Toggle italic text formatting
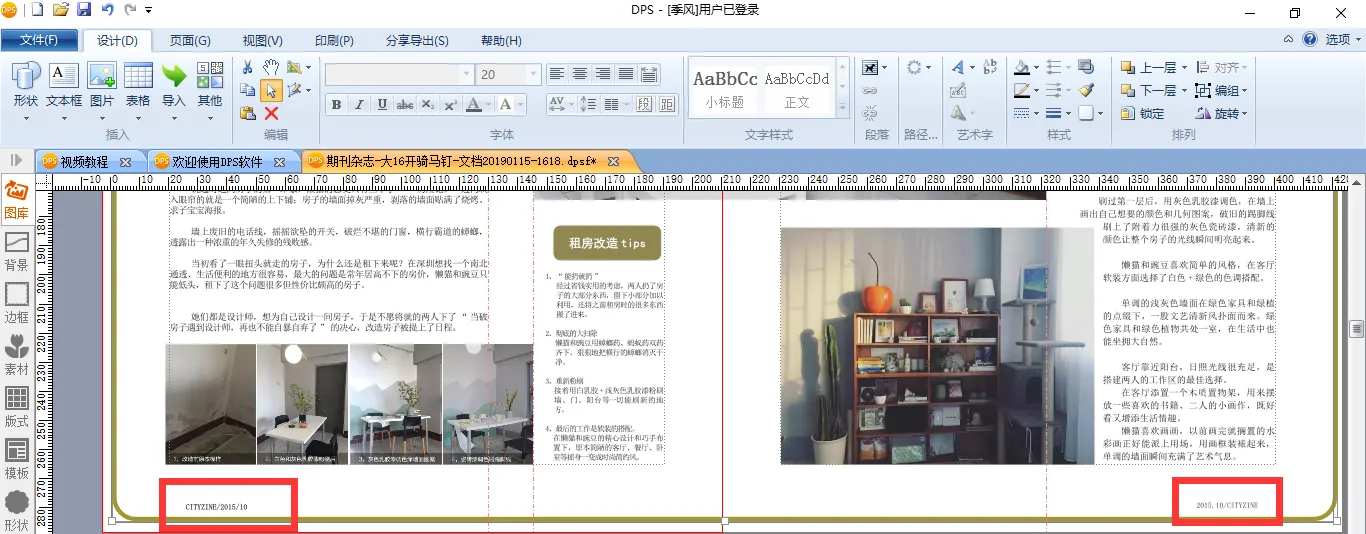Image resolution: width=1366 pixels, height=534 pixels. [x=359, y=105]
